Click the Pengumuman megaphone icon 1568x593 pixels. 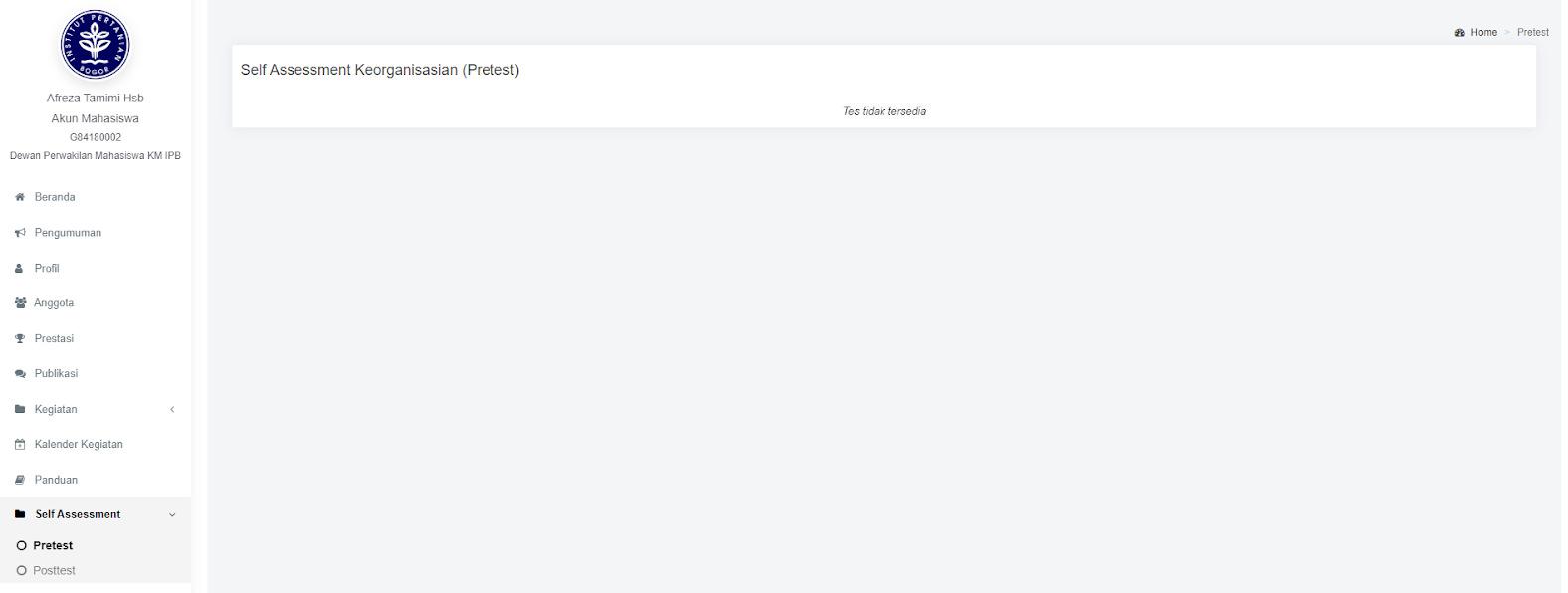click(x=20, y=233)
